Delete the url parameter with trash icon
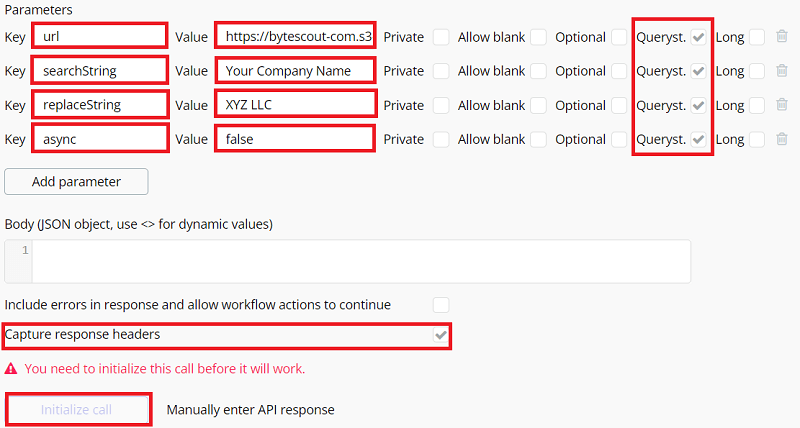800x428 pixels. pyautogui.click(x=782, y=37)
